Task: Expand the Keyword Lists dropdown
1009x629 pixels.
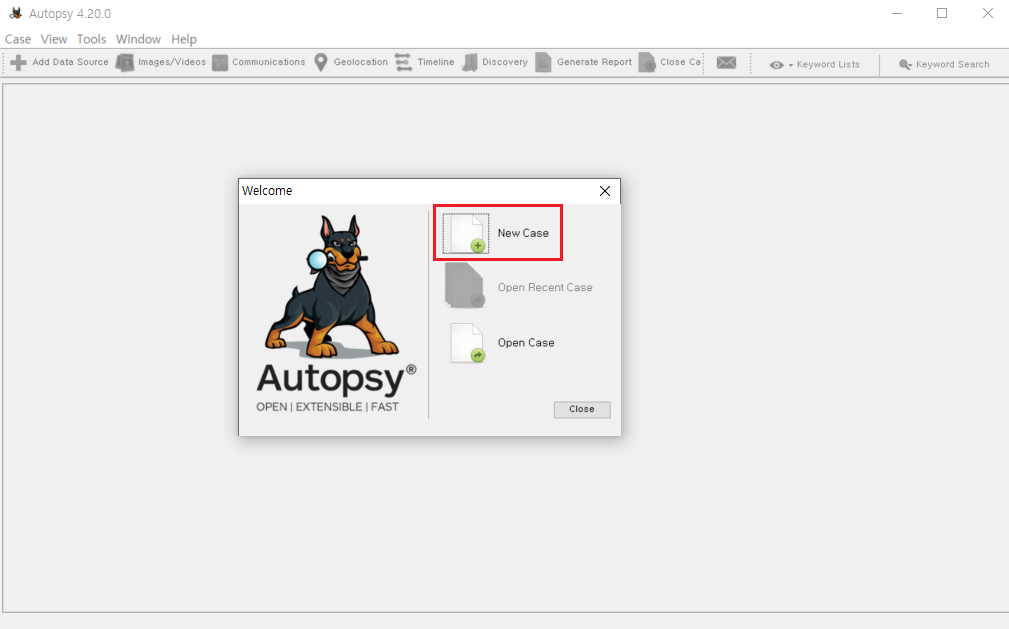Action: tap(815, 64)
